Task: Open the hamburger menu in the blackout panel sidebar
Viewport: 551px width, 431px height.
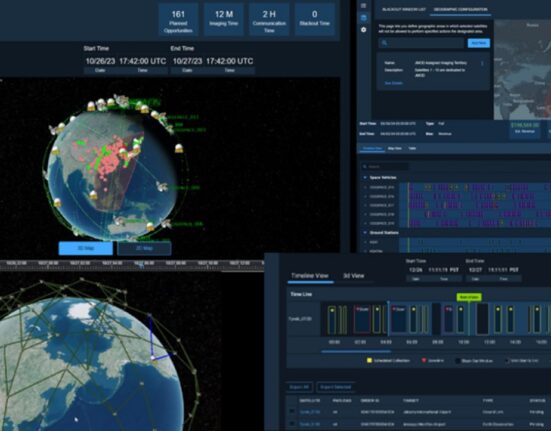Action: 364,6
